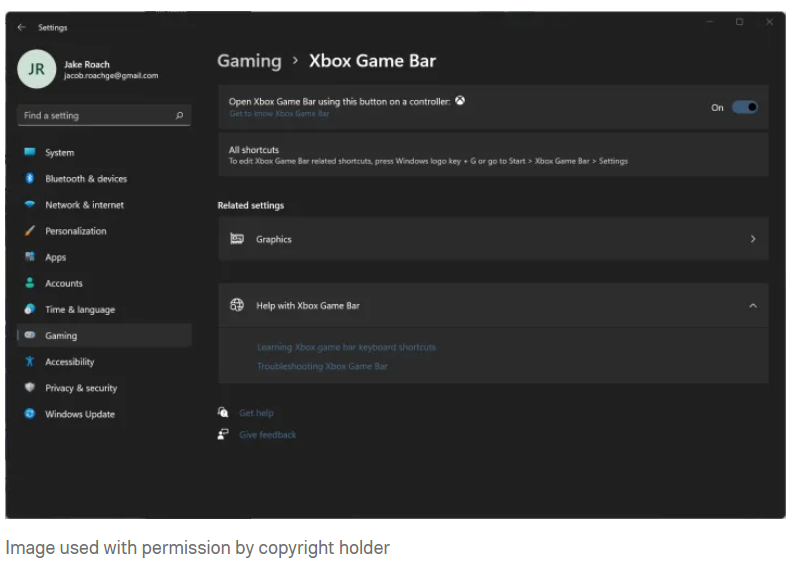This screenshot has height=563, width=802.
Task: Click the Get help headset icon
Action: (223, 412)
